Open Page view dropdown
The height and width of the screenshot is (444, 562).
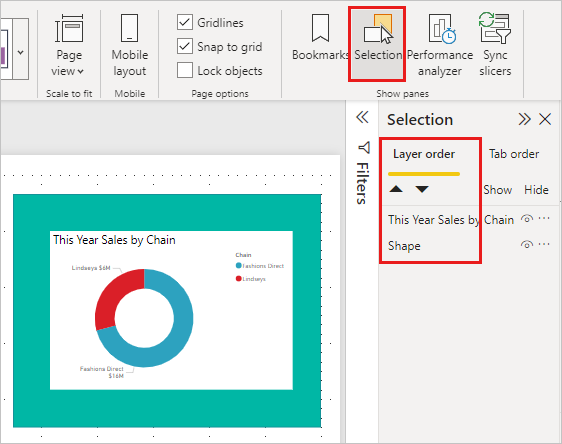point(69,46)
